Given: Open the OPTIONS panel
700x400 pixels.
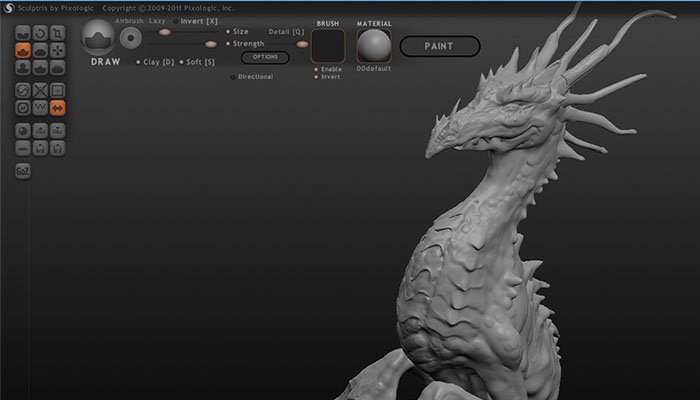Looking at the screenshot, I should 265,57.
